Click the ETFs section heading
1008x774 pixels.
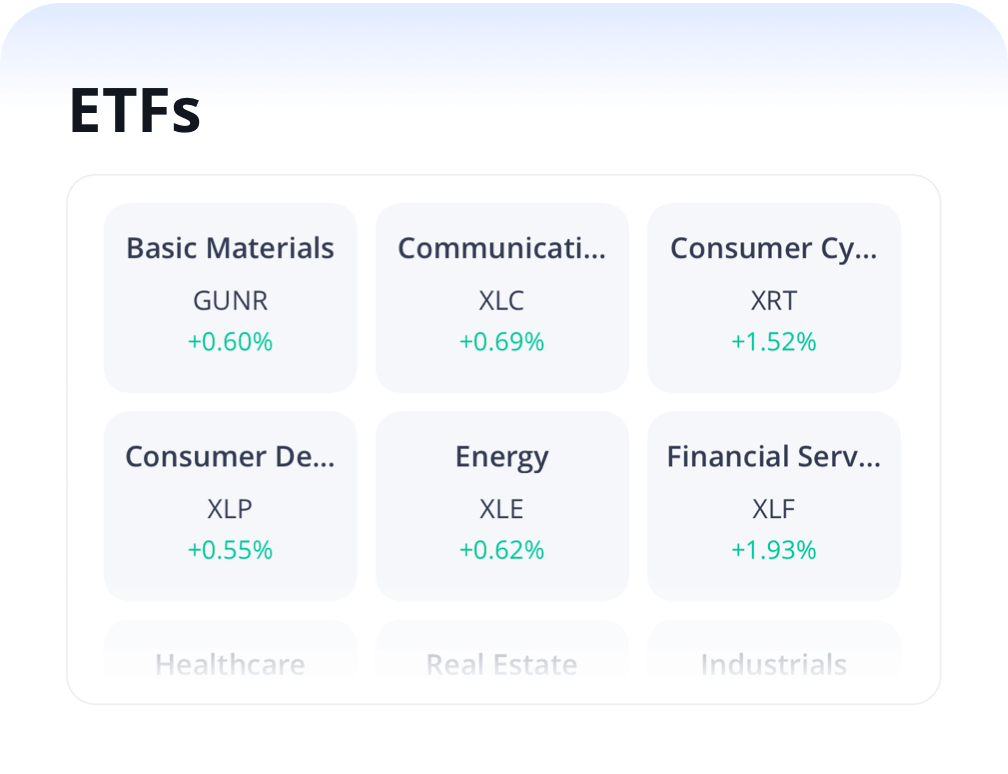tap(135, 110)
